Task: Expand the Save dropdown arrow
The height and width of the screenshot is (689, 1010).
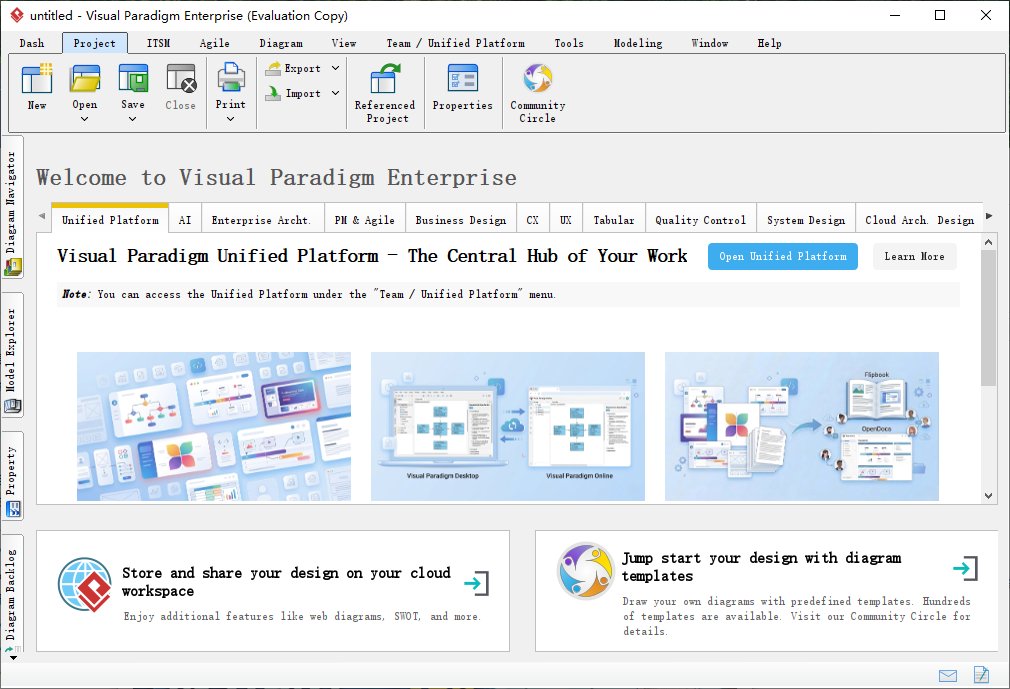Action: coord(133,119)
